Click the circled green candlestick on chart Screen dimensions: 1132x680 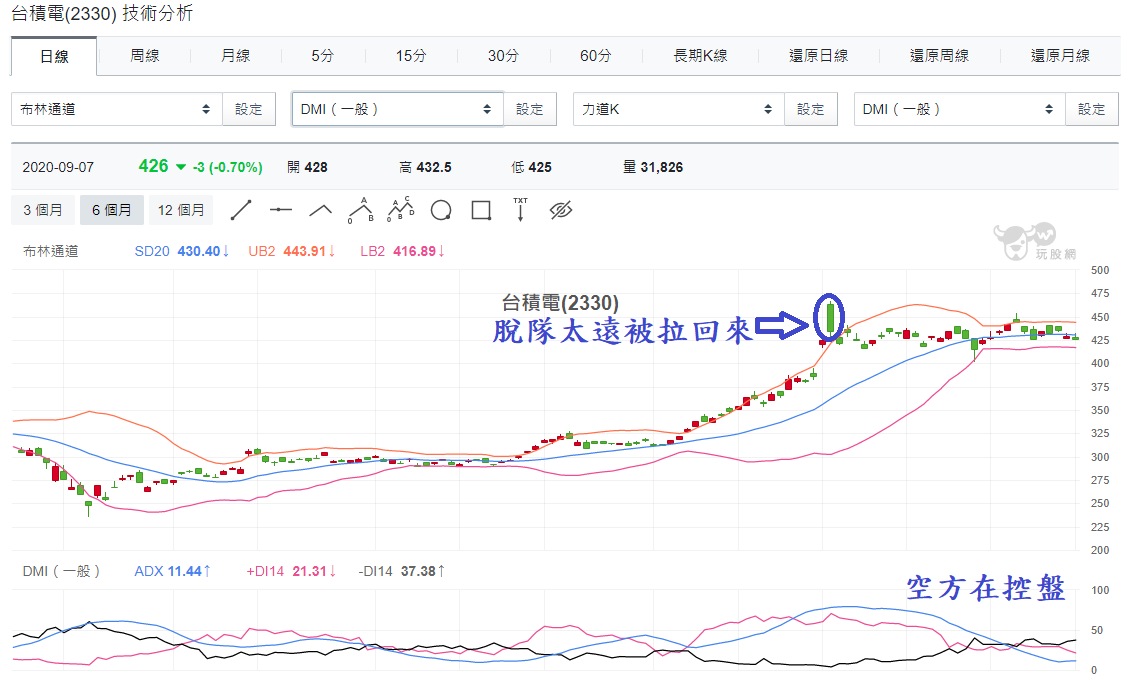(x=831, y=318)
